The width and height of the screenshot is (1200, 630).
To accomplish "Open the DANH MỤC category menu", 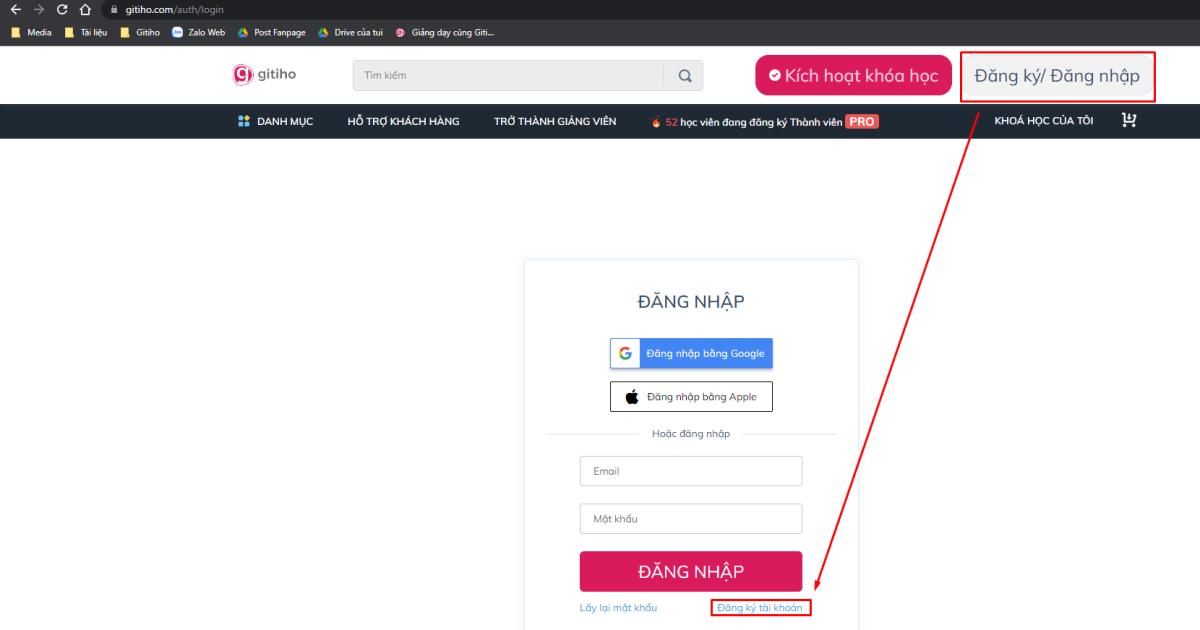I will (275, 121).
